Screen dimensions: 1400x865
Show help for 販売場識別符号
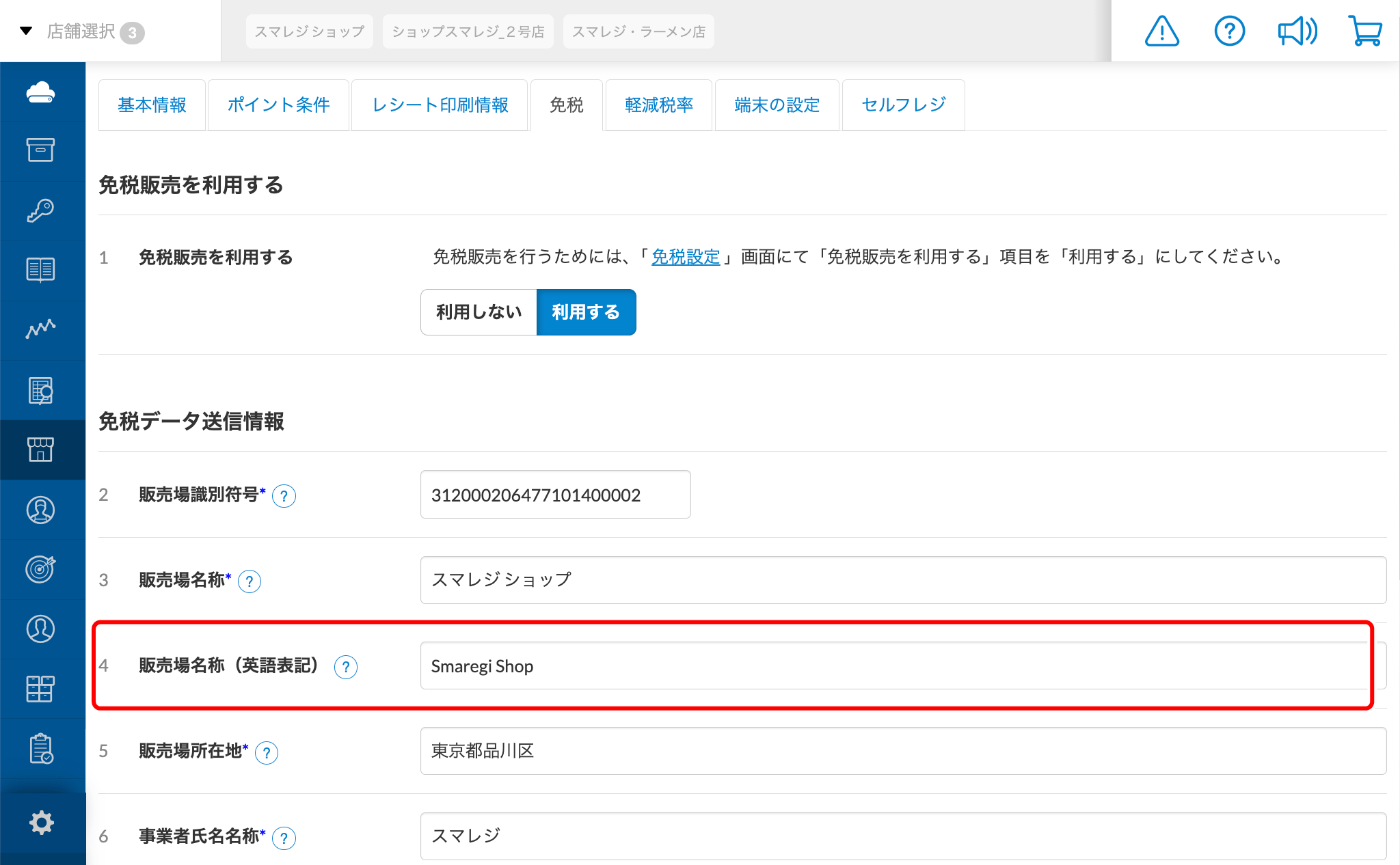(x=284, y=496)
